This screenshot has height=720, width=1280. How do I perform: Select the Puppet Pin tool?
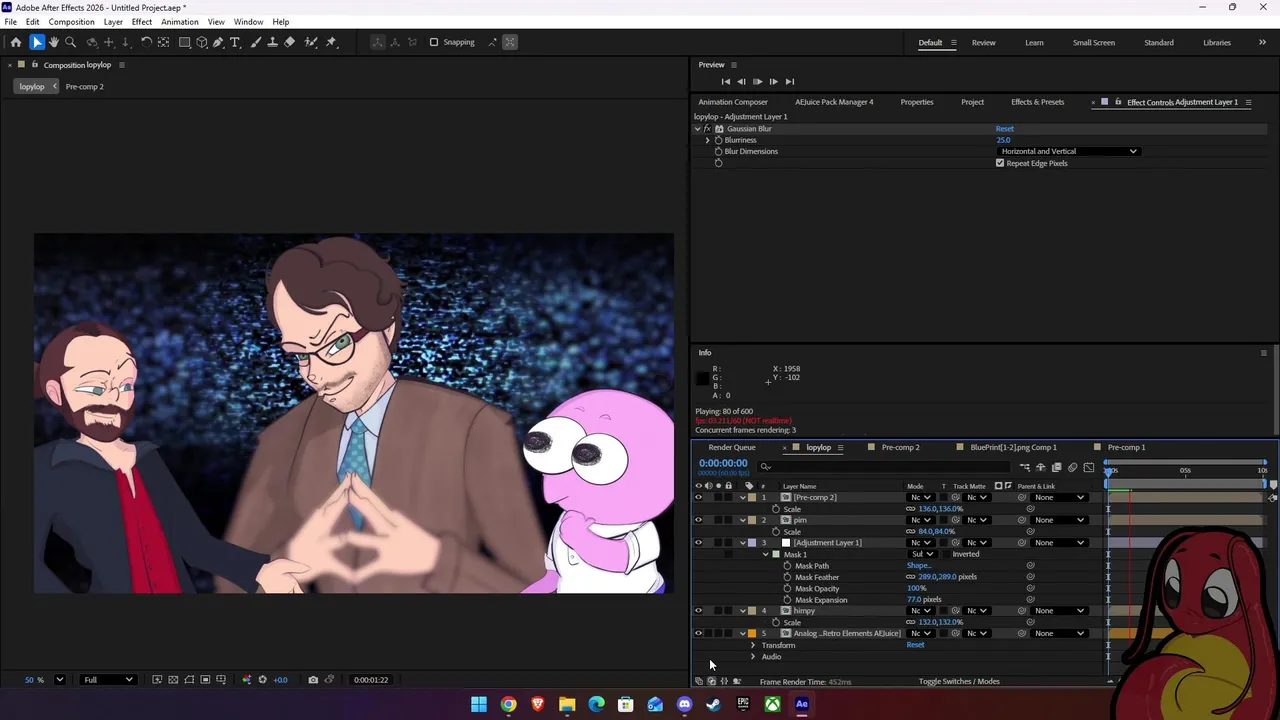point(332,42)
